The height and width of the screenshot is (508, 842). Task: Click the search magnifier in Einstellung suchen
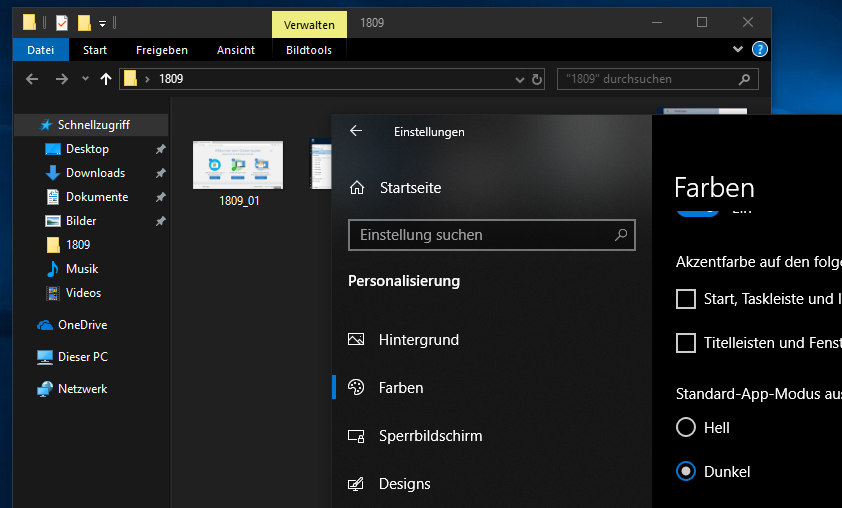621,235
